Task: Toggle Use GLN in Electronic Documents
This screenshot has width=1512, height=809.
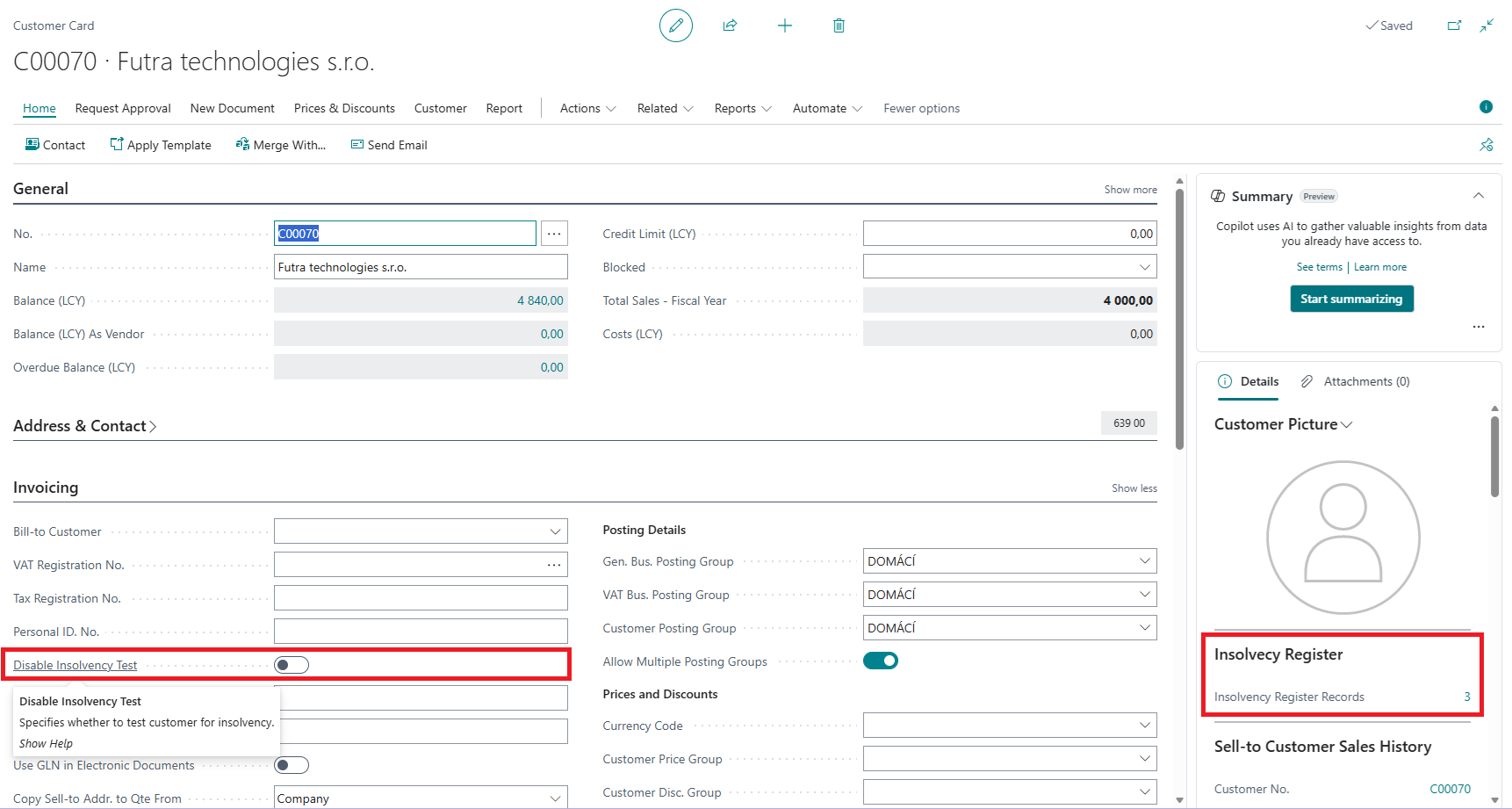Action: coord(292,765)
